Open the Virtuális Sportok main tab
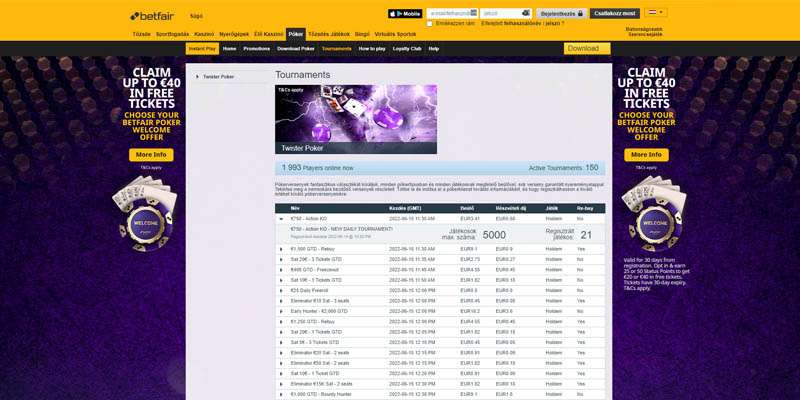 [x=395, y=34]
